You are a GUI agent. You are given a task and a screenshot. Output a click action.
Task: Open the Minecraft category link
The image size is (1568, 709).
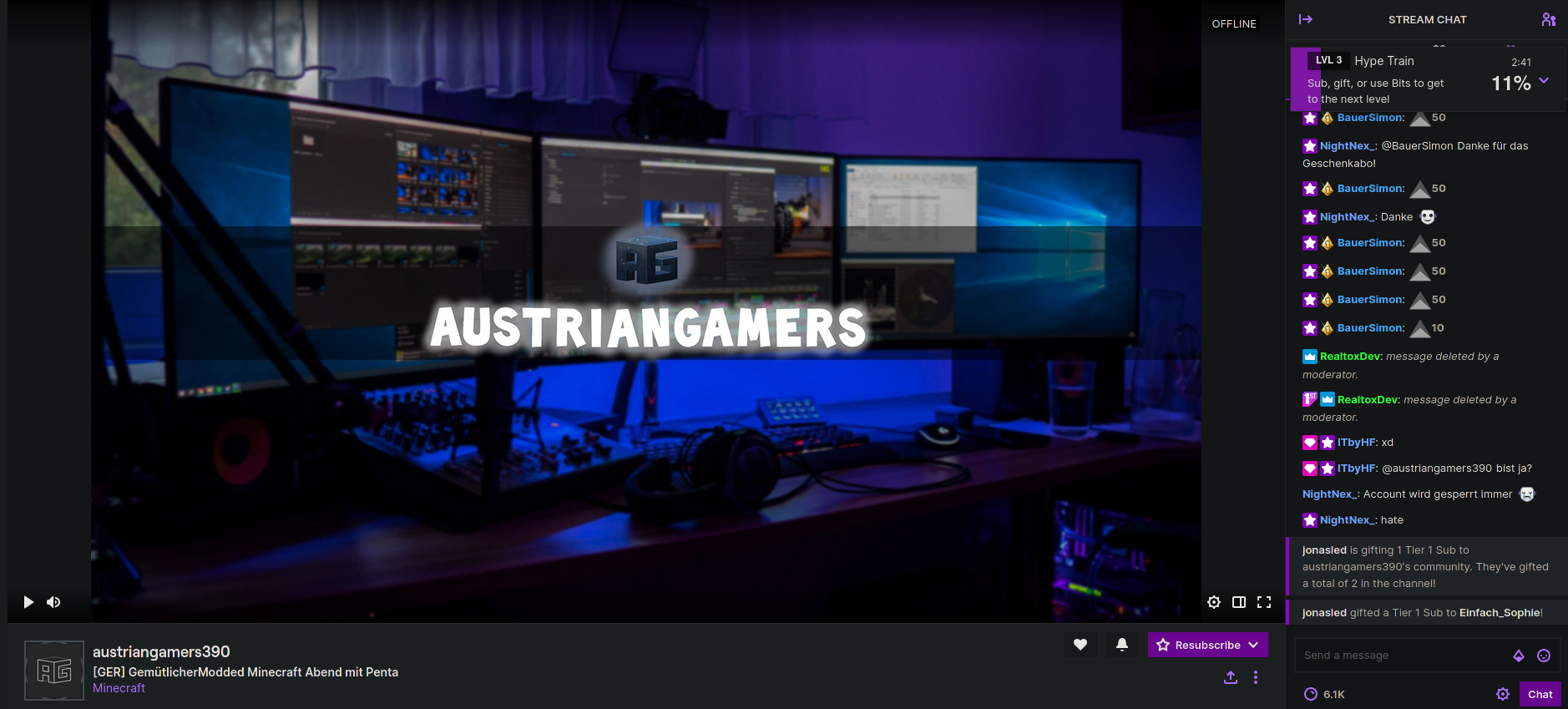119,688
